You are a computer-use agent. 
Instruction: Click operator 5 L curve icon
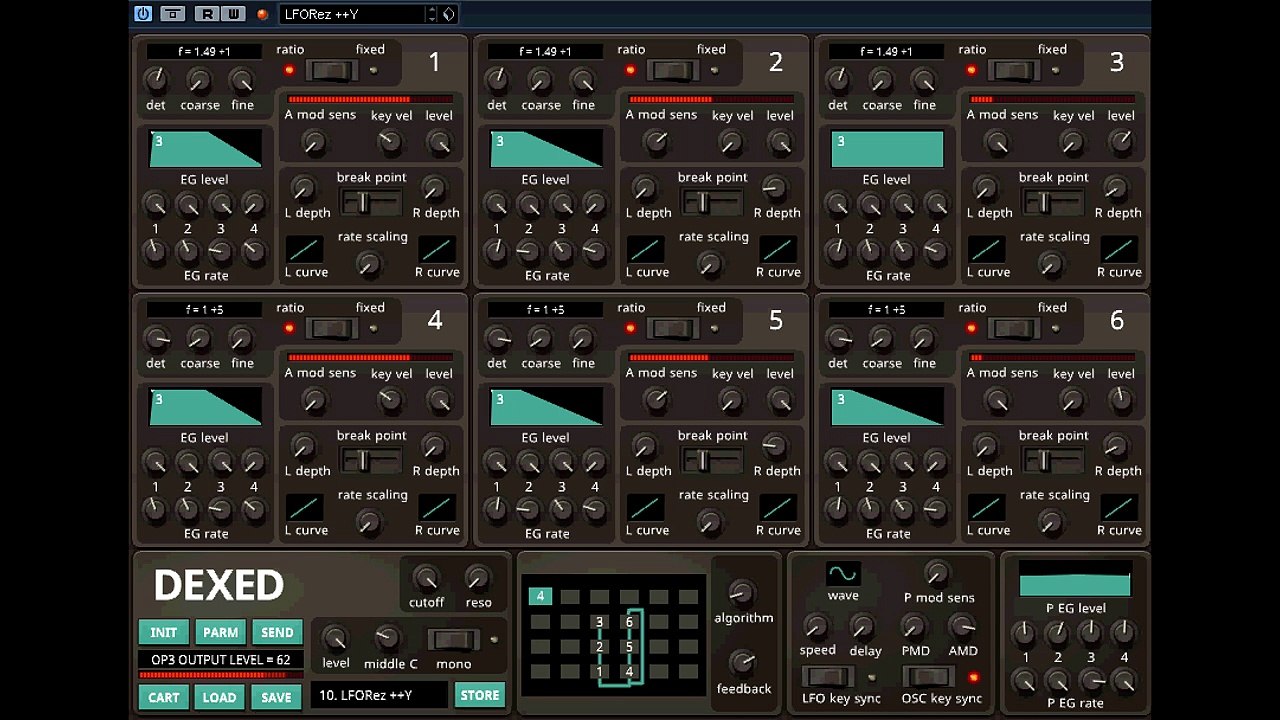click(x=646, y=507)
